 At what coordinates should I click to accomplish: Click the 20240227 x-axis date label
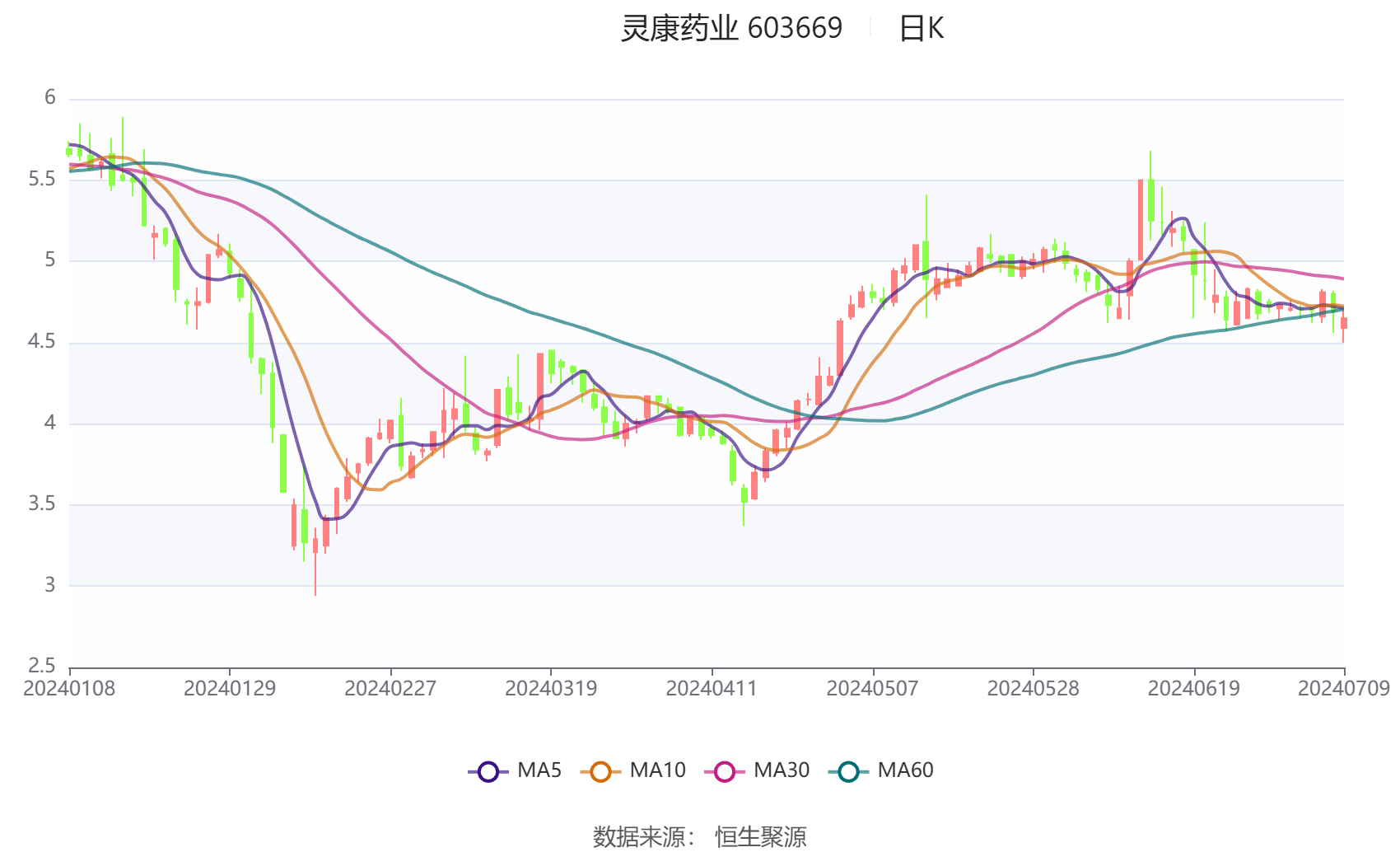(x=390, y=688)
